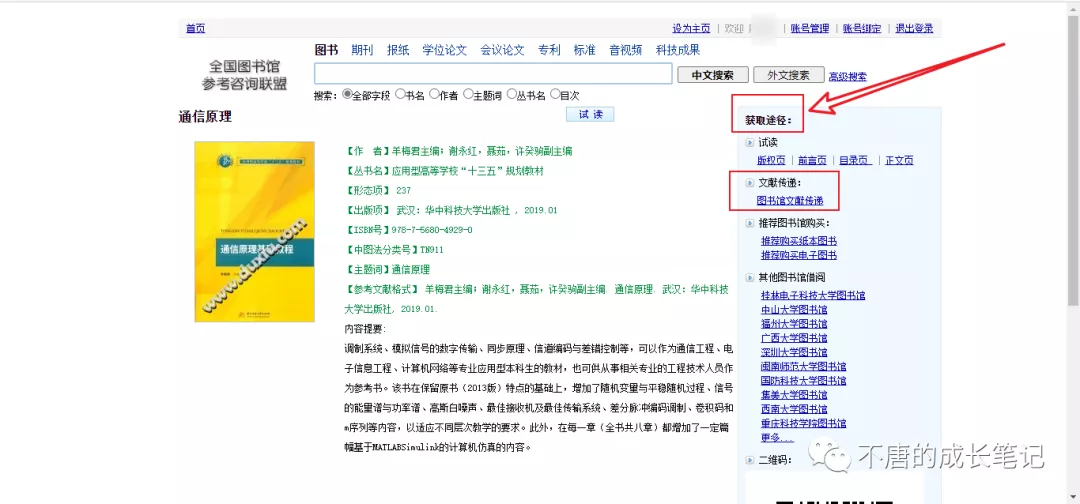Switch to the 期刊 search tab
The width and height of the screenshot is (1080, 504).
(362, 50)
